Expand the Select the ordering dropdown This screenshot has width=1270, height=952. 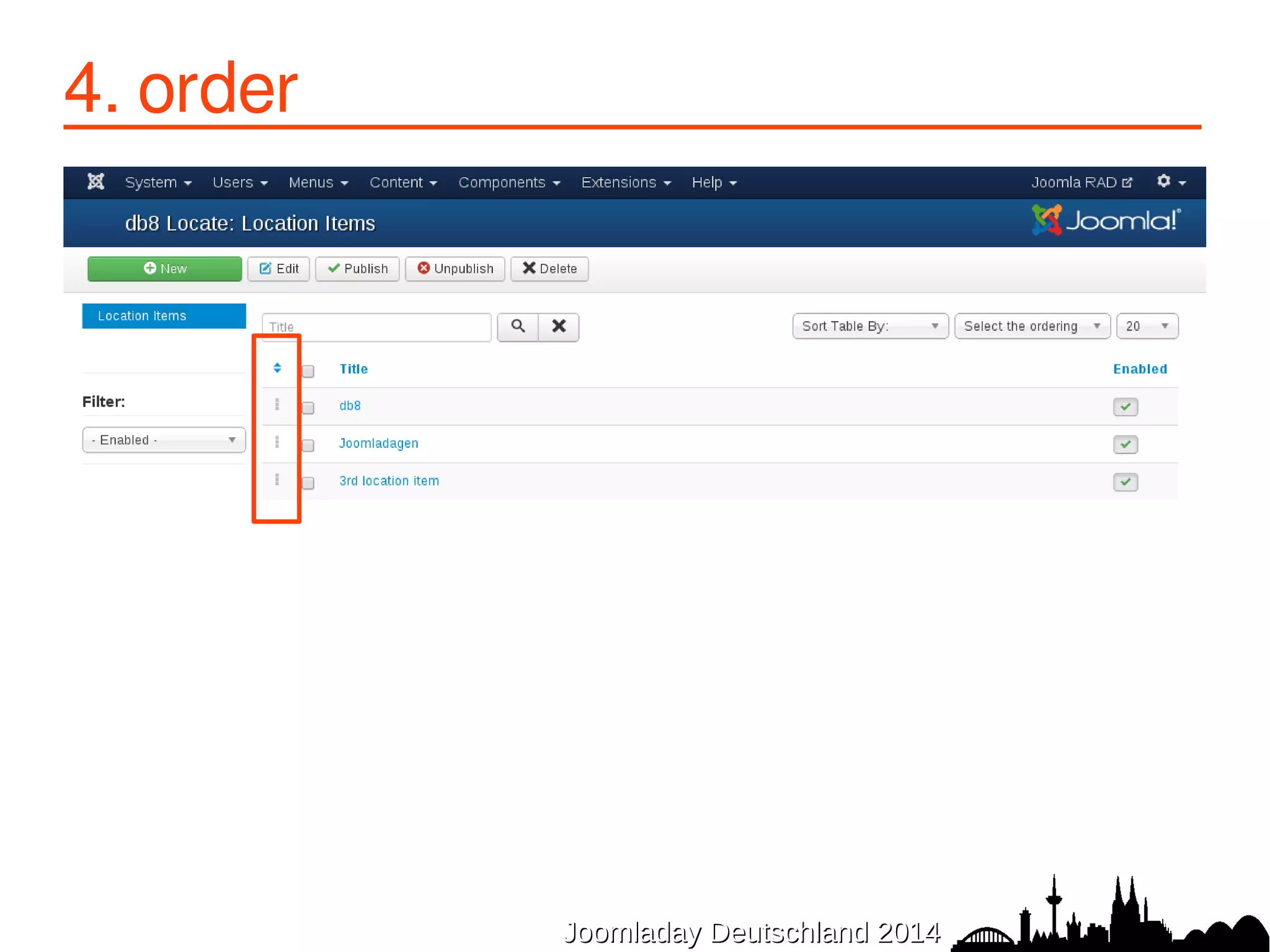pos(1032,326)
